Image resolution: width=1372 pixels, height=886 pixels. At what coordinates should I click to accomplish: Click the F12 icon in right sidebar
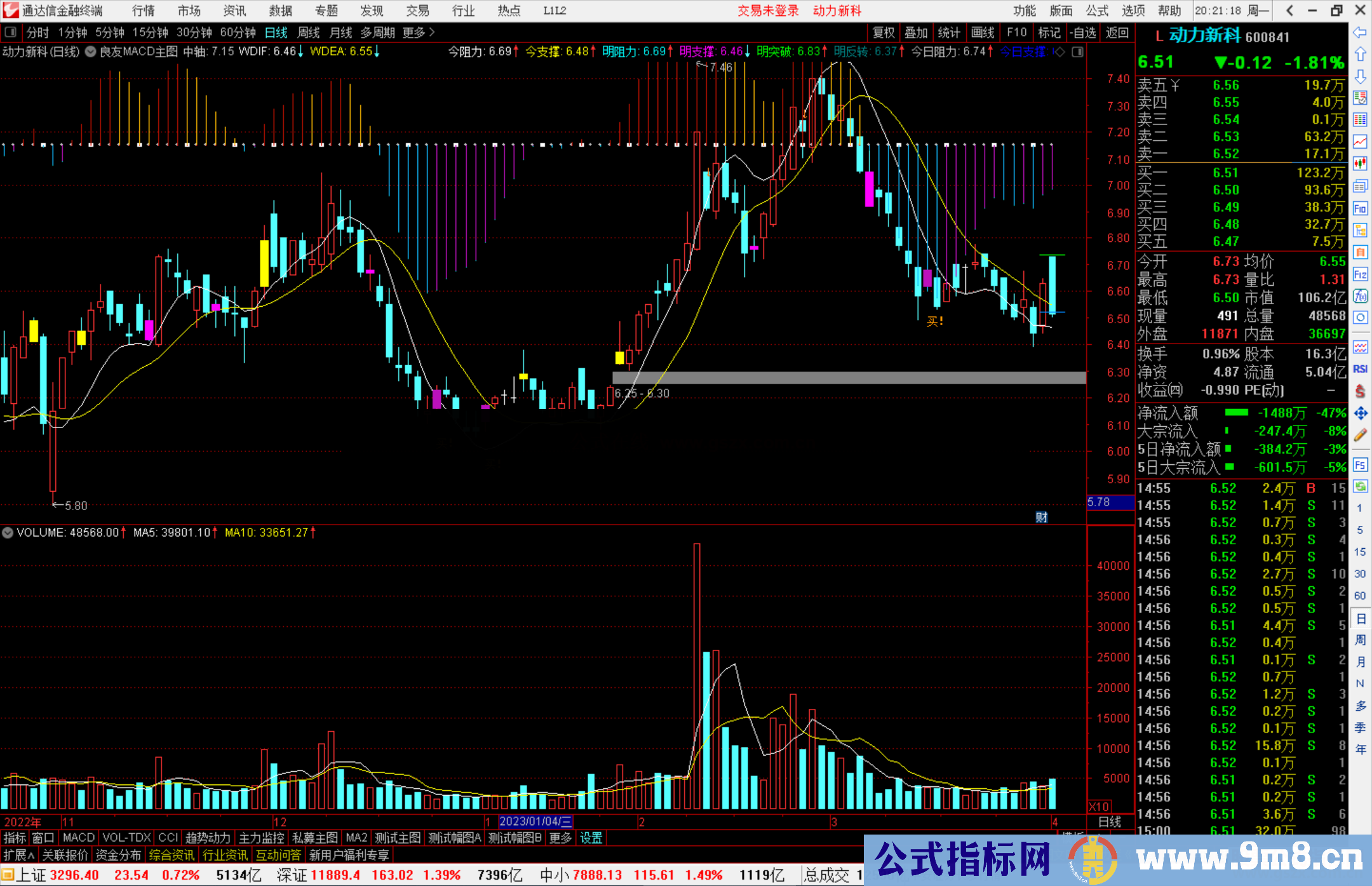tap(1360, 274)
